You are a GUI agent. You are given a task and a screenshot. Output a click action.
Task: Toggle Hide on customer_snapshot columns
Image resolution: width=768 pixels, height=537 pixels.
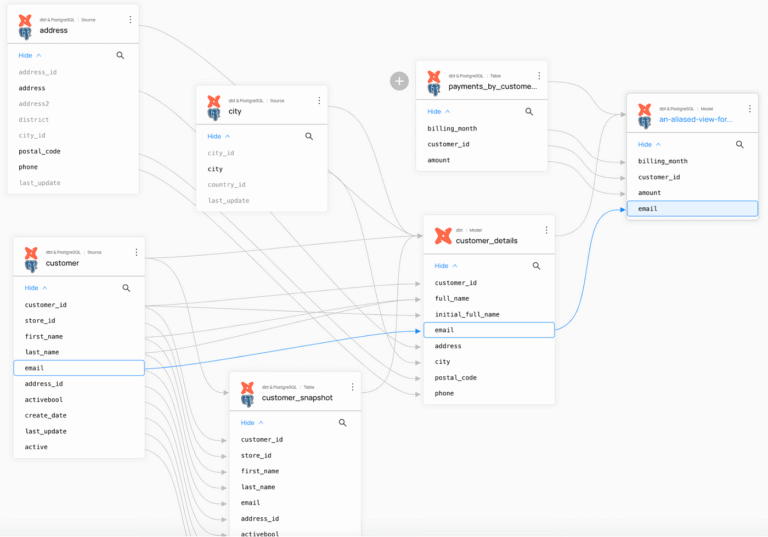pos(251,423)
